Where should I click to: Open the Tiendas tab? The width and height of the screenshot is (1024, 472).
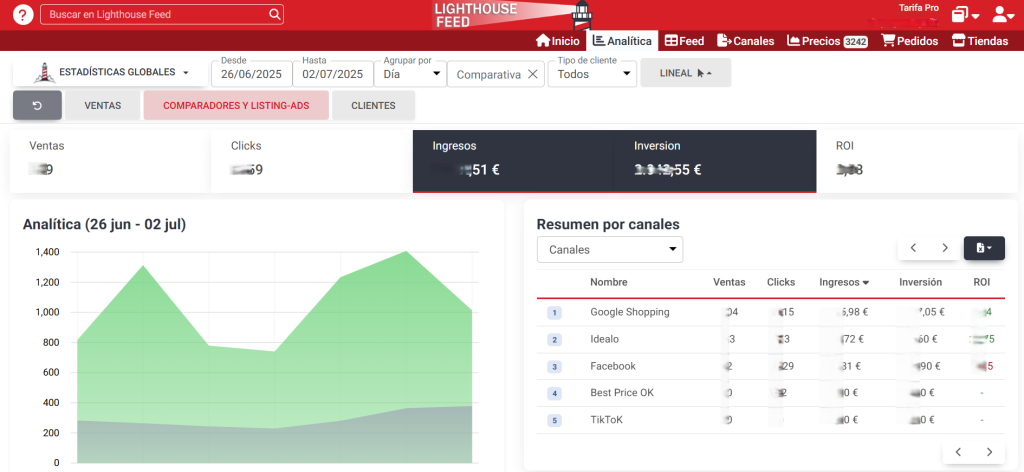click(x=980, y=40)
